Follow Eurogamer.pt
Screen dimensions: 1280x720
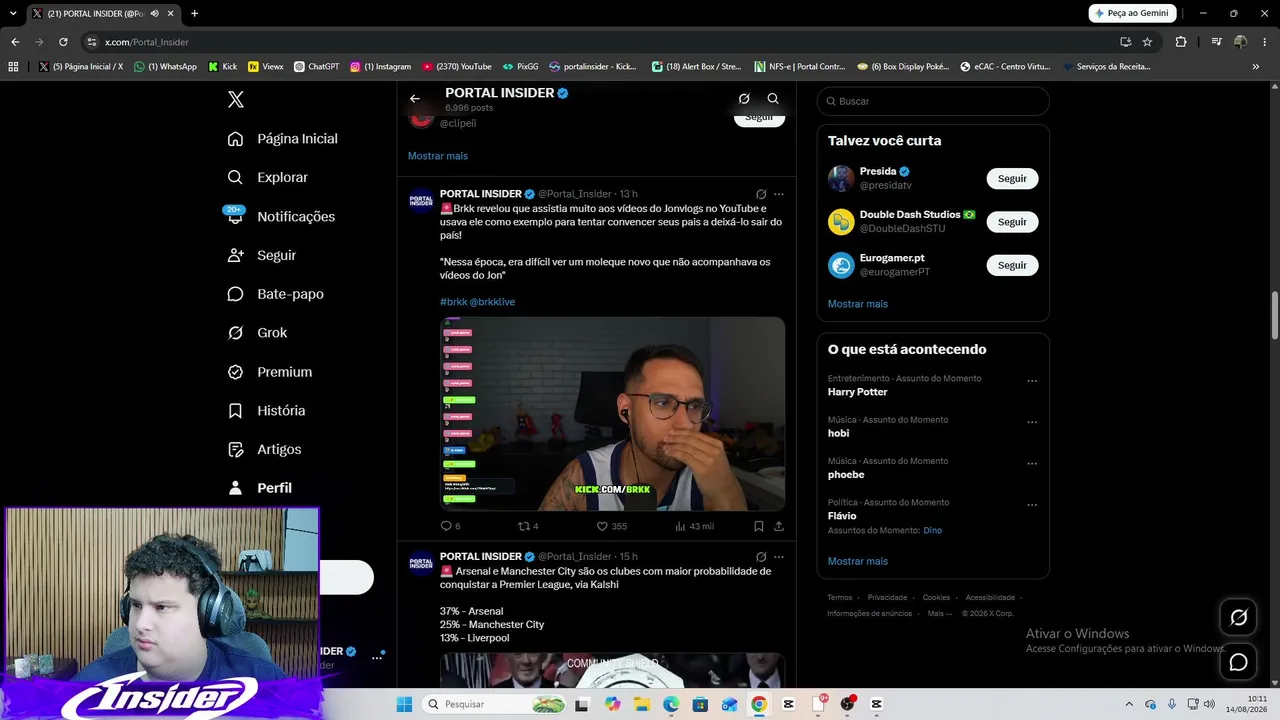1012,265
